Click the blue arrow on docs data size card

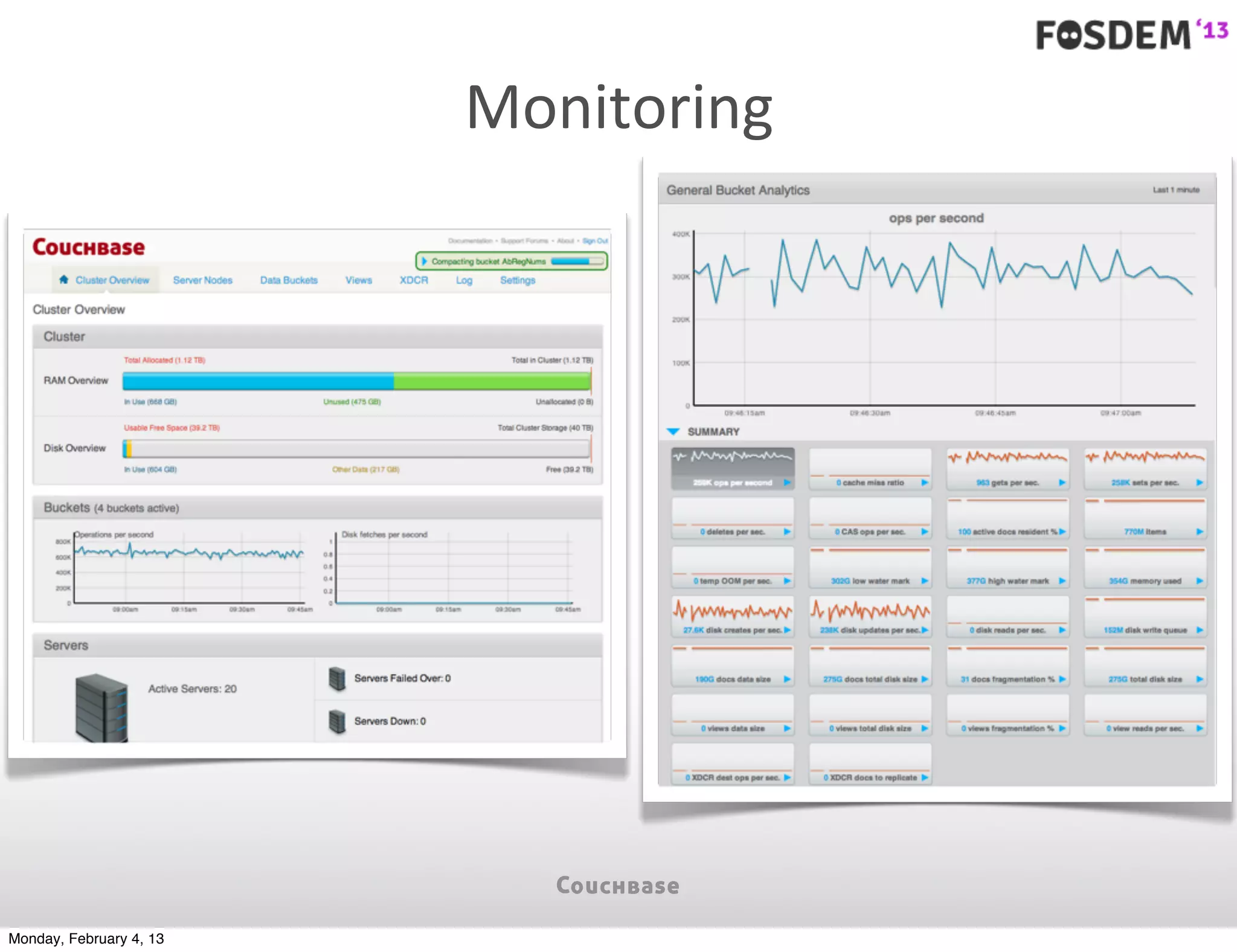787,679
